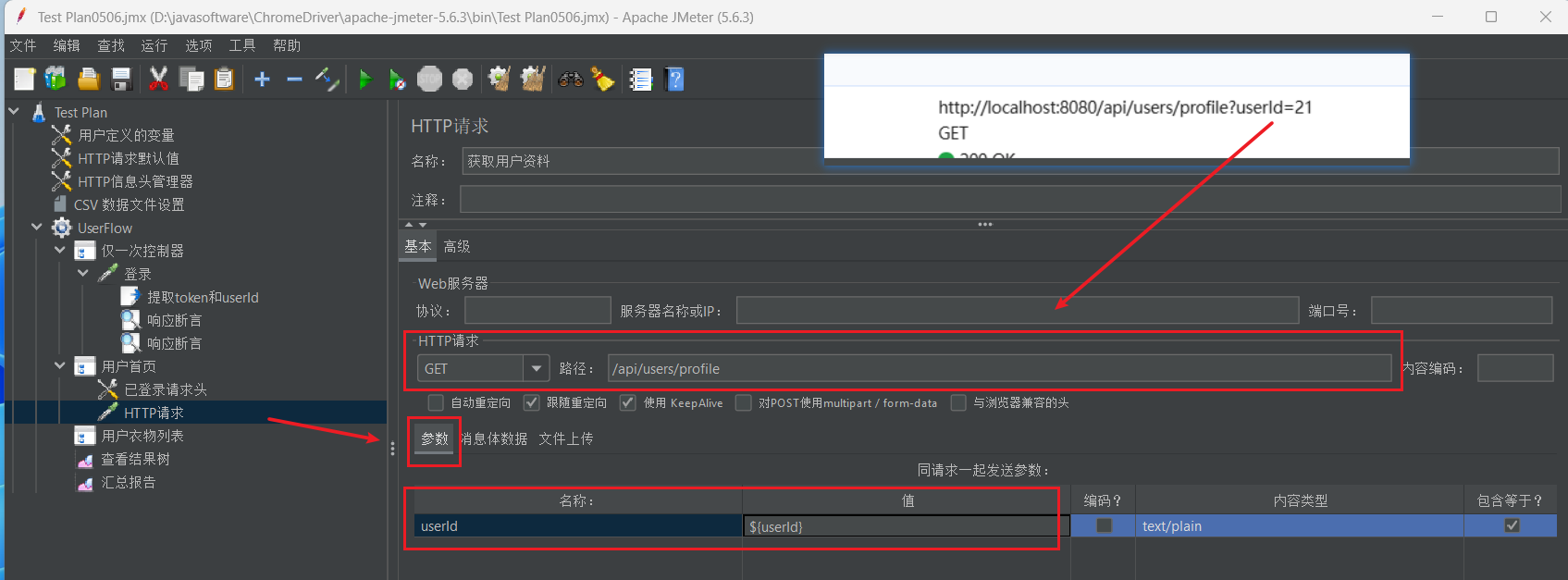Switch to the 高级 tab
The image size is (1568, 580).
(457, 247)
